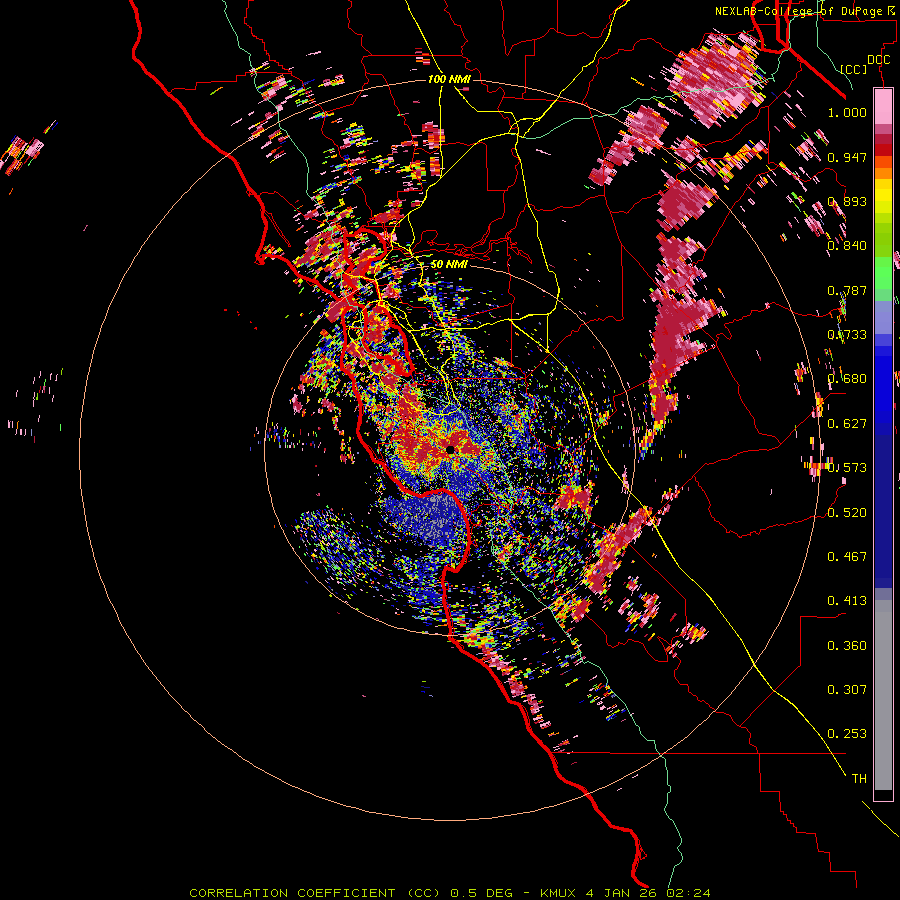This screenshot has width=900, height=900.
Task: Click the 1.000 scale value
Action: click(x=847, y=112)
